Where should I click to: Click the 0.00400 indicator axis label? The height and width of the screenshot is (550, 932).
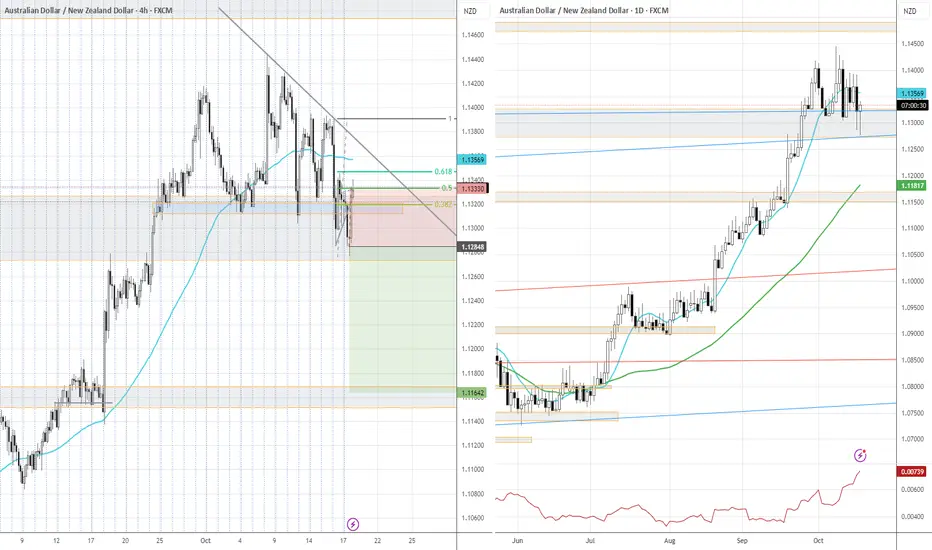(x=912, y=517)
